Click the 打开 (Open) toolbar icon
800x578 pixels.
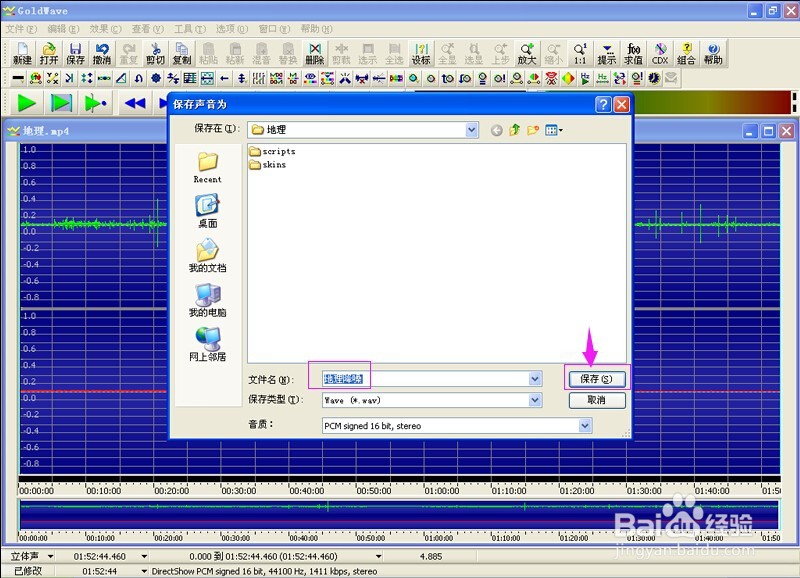(49, 54)
